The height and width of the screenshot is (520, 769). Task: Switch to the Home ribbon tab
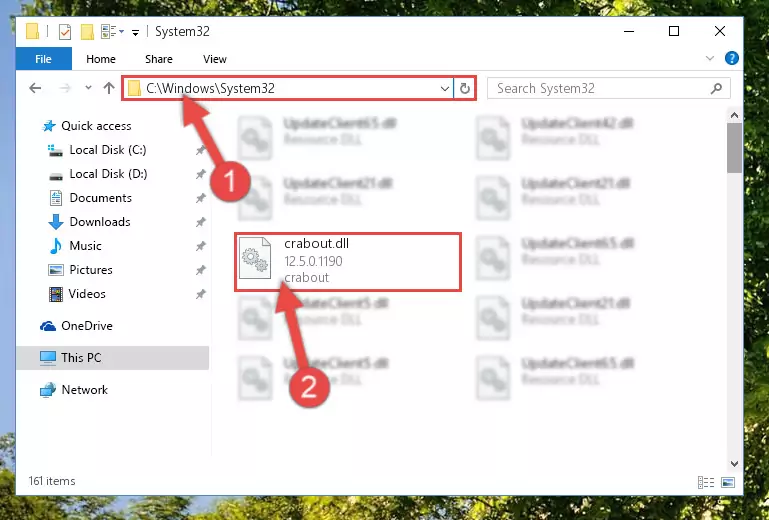tap(101, 59)
